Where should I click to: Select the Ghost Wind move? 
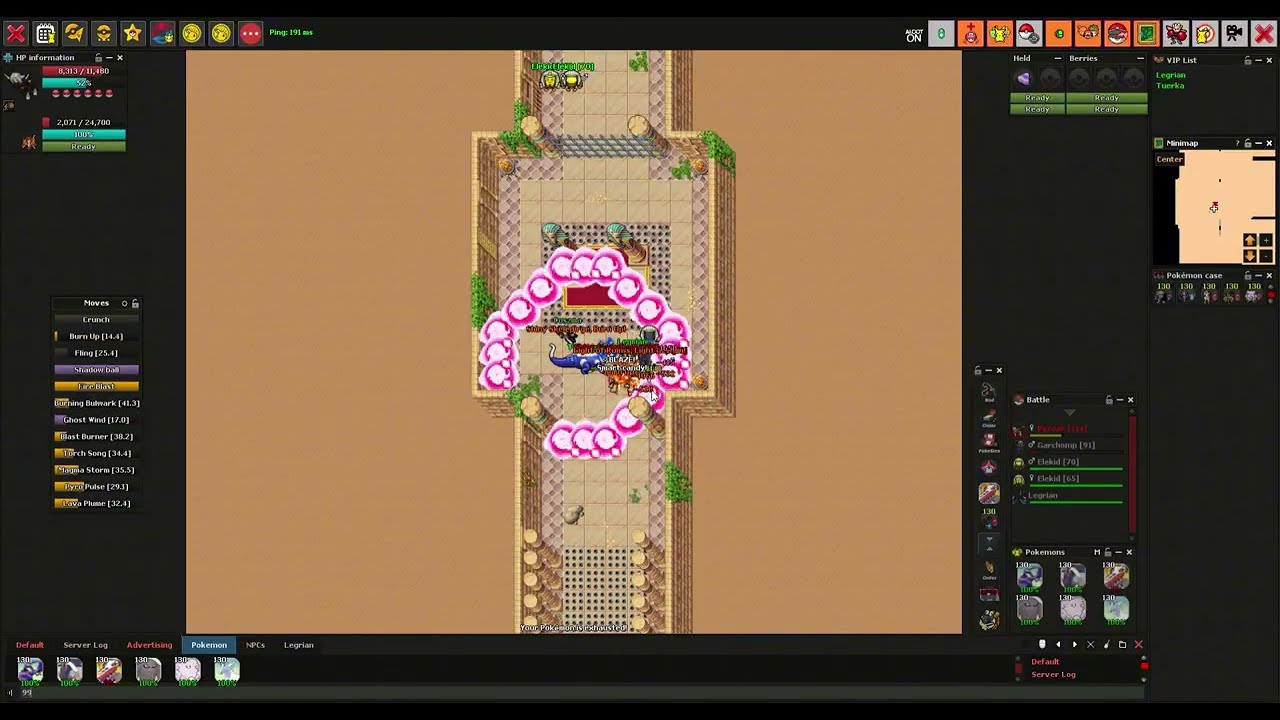97,420
